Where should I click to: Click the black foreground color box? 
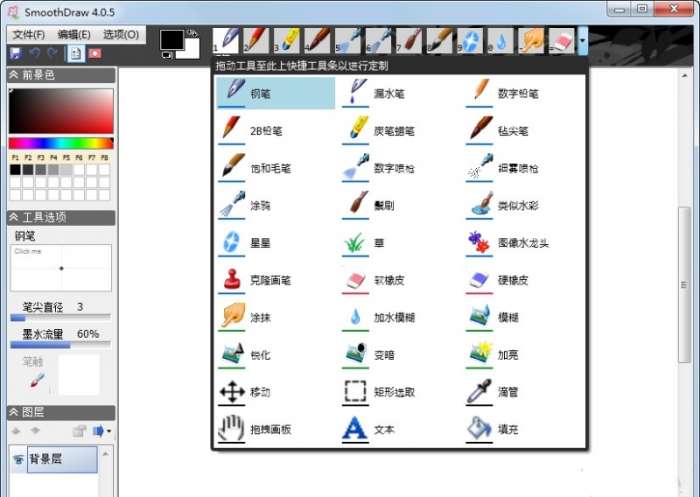172,40
